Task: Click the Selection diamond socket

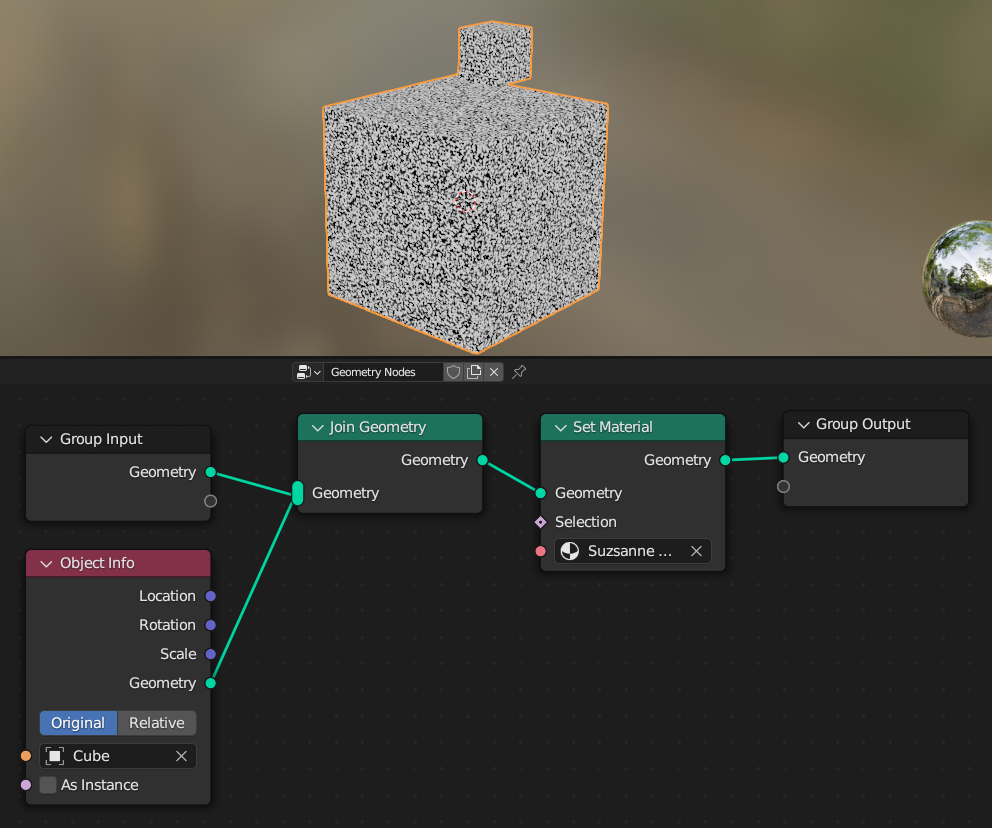Action: tap(540, 522)
